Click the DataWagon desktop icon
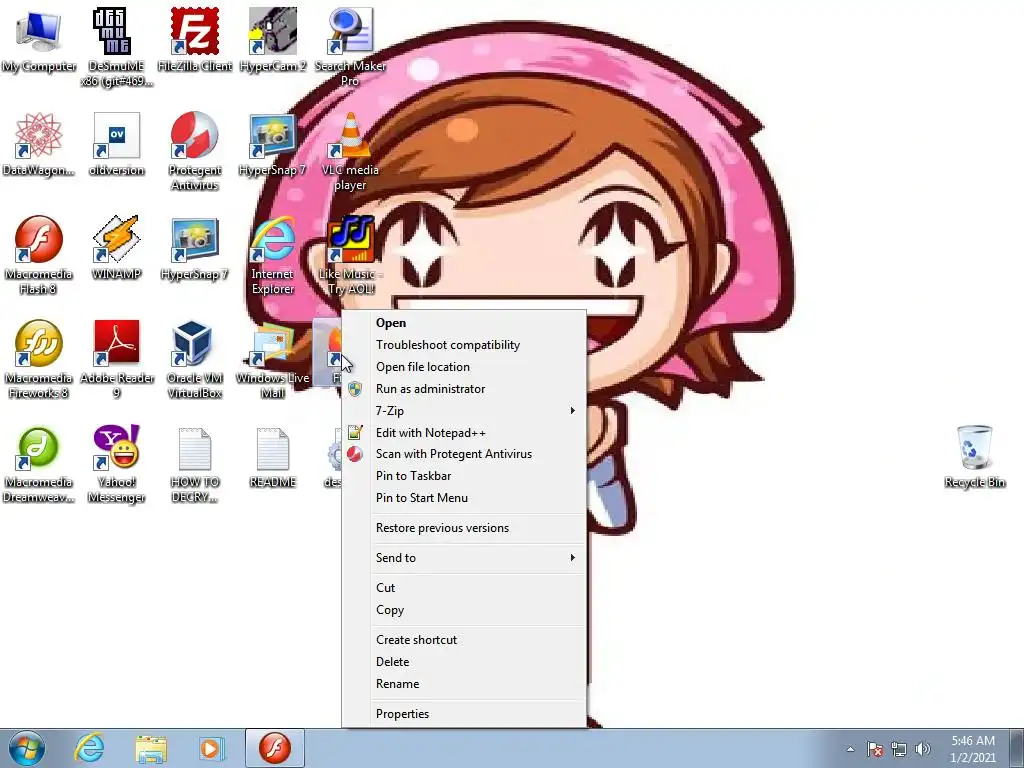This screenshot has height=768, width=1024. [x=39, y=145]
